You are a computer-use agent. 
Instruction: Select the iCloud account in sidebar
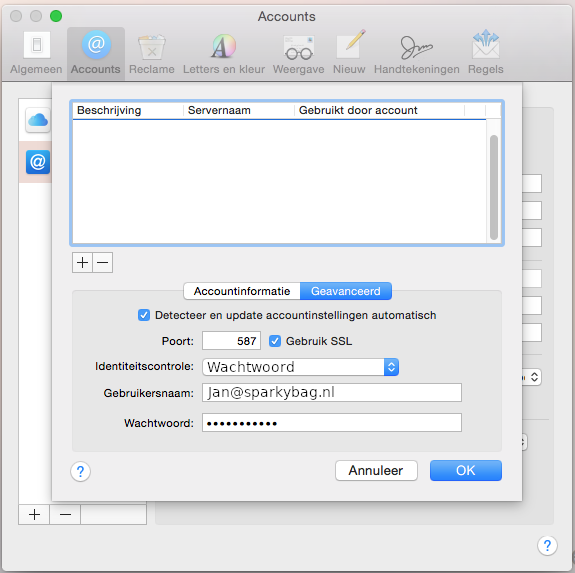[x=38, y=120]
